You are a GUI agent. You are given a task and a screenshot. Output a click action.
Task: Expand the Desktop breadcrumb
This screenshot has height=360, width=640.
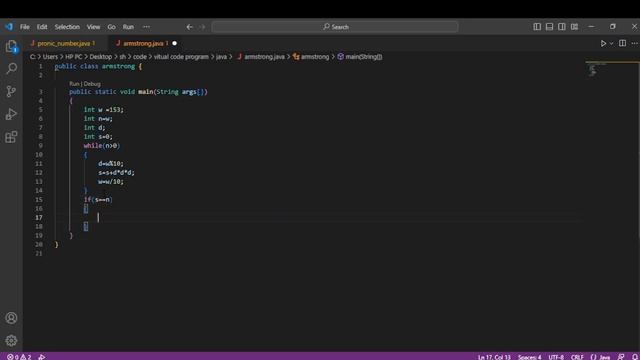pos(101,57)
